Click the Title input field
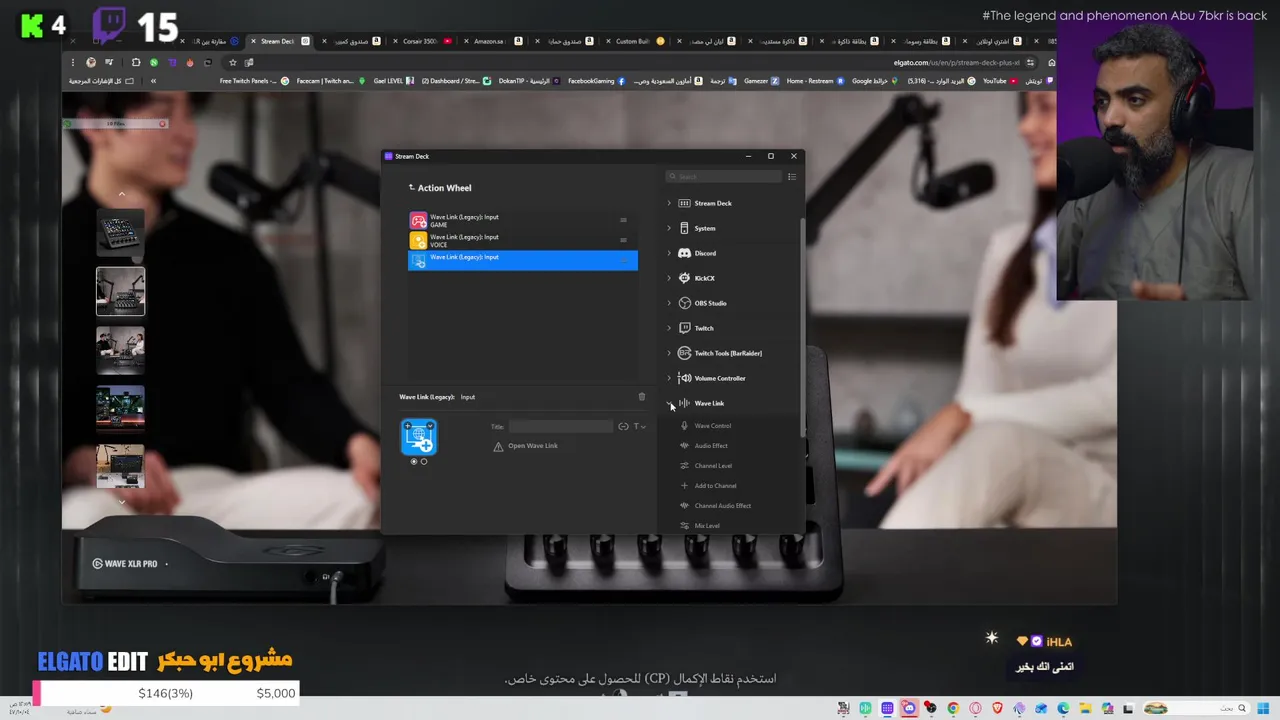 560,426
